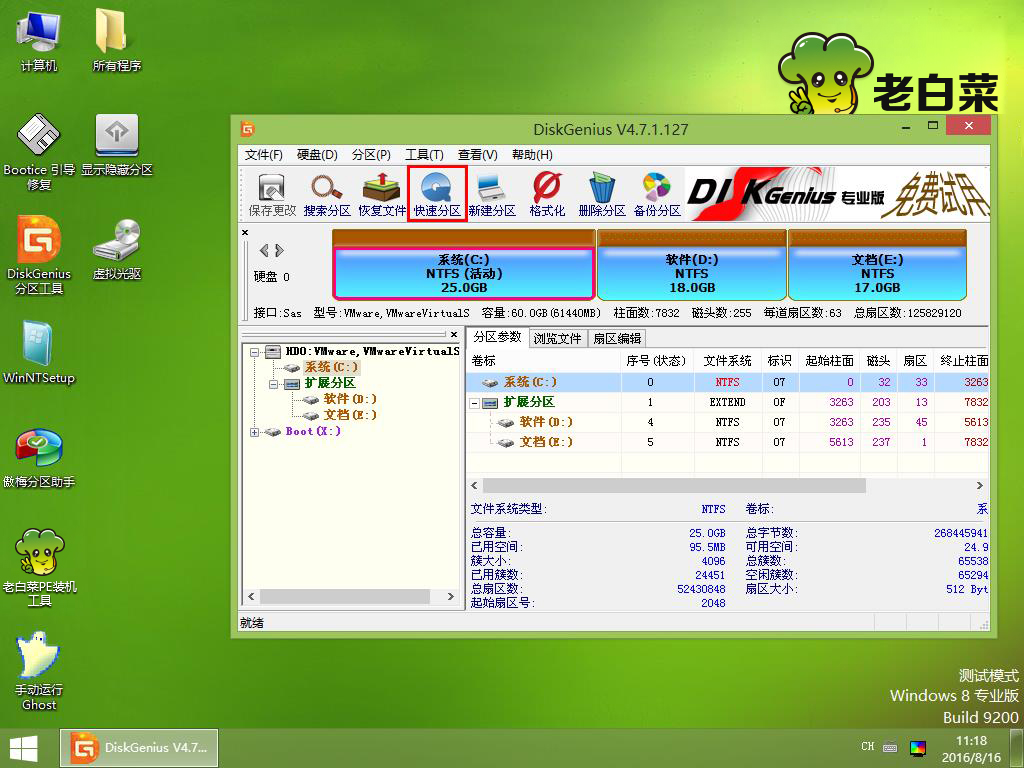Expand the Boot (X:) tree node

255,432
